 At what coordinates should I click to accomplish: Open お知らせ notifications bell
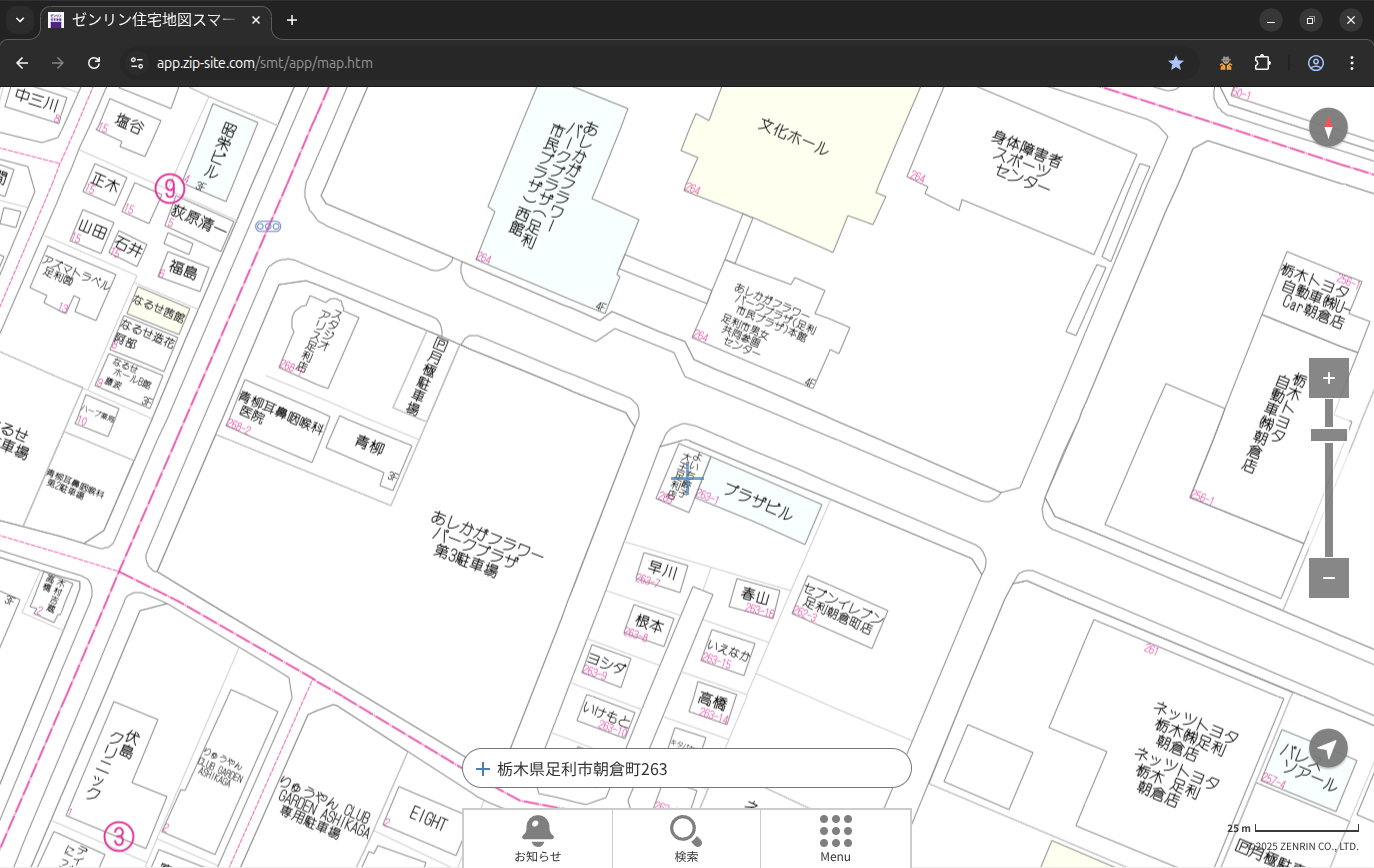537,837
